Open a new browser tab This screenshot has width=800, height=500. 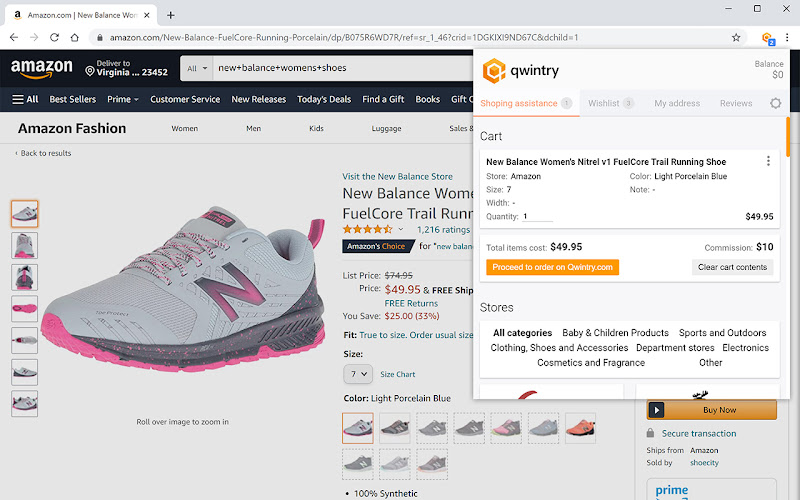(170, 15)
